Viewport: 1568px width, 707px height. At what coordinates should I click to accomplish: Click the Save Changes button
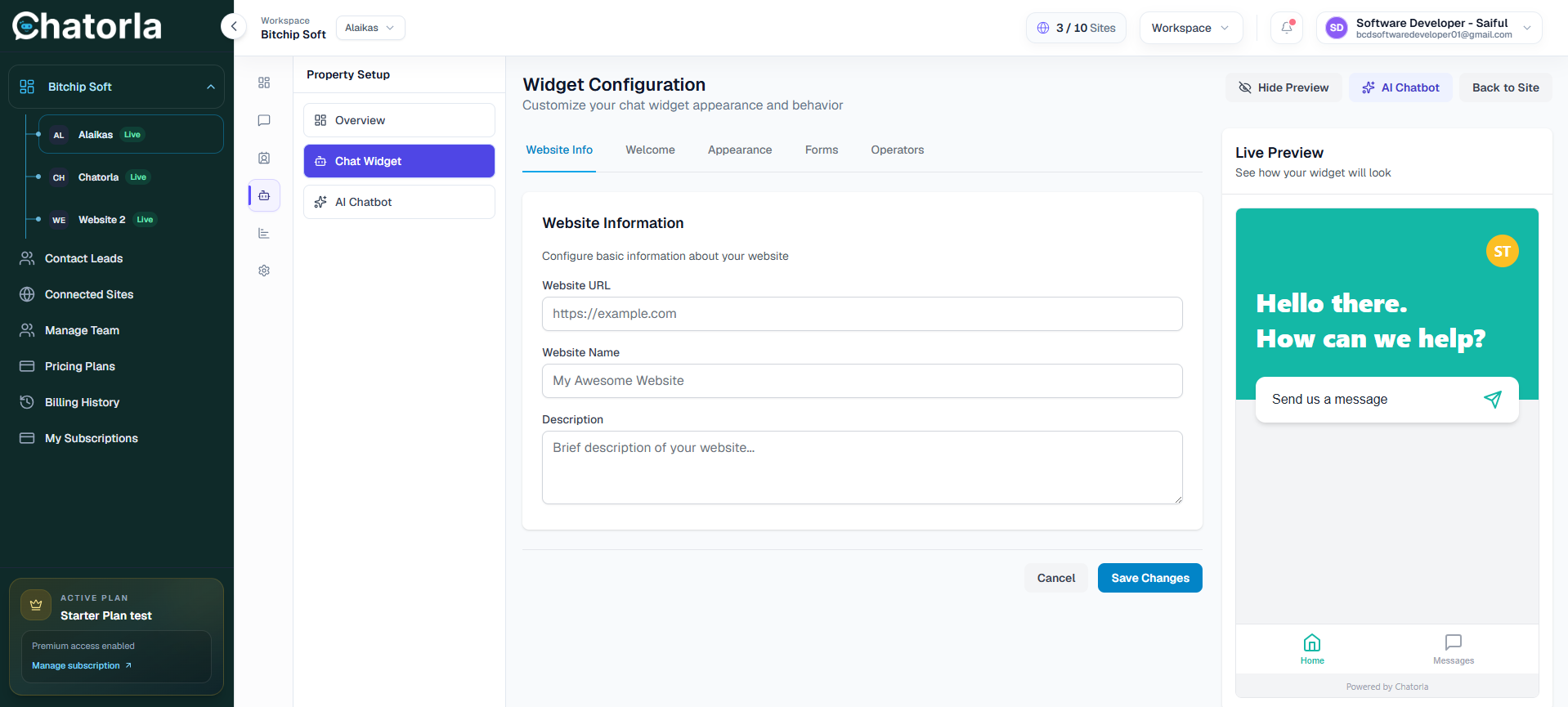[x=1150, y=578]
